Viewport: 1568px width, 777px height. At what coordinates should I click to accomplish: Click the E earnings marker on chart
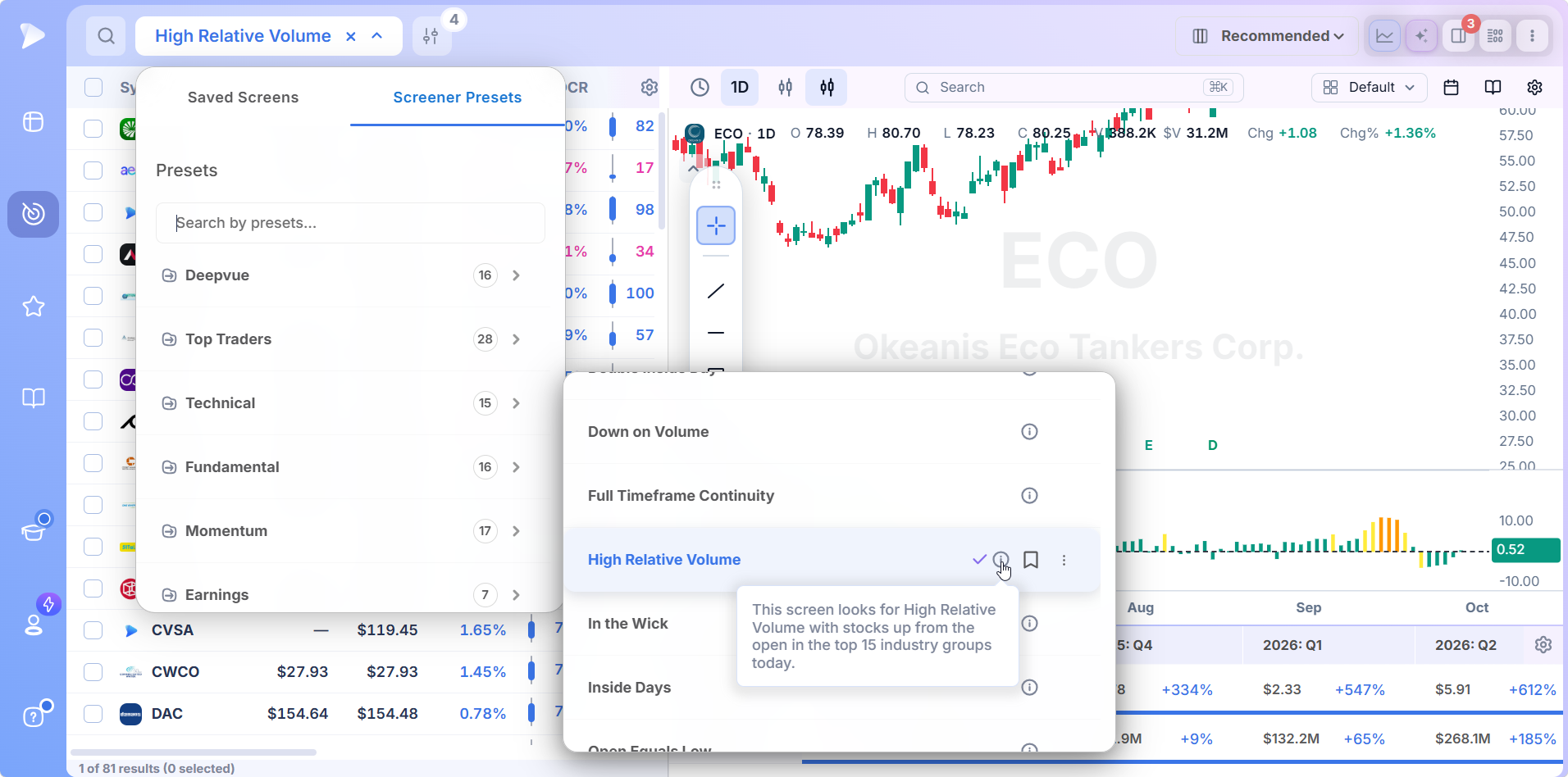1149,446
